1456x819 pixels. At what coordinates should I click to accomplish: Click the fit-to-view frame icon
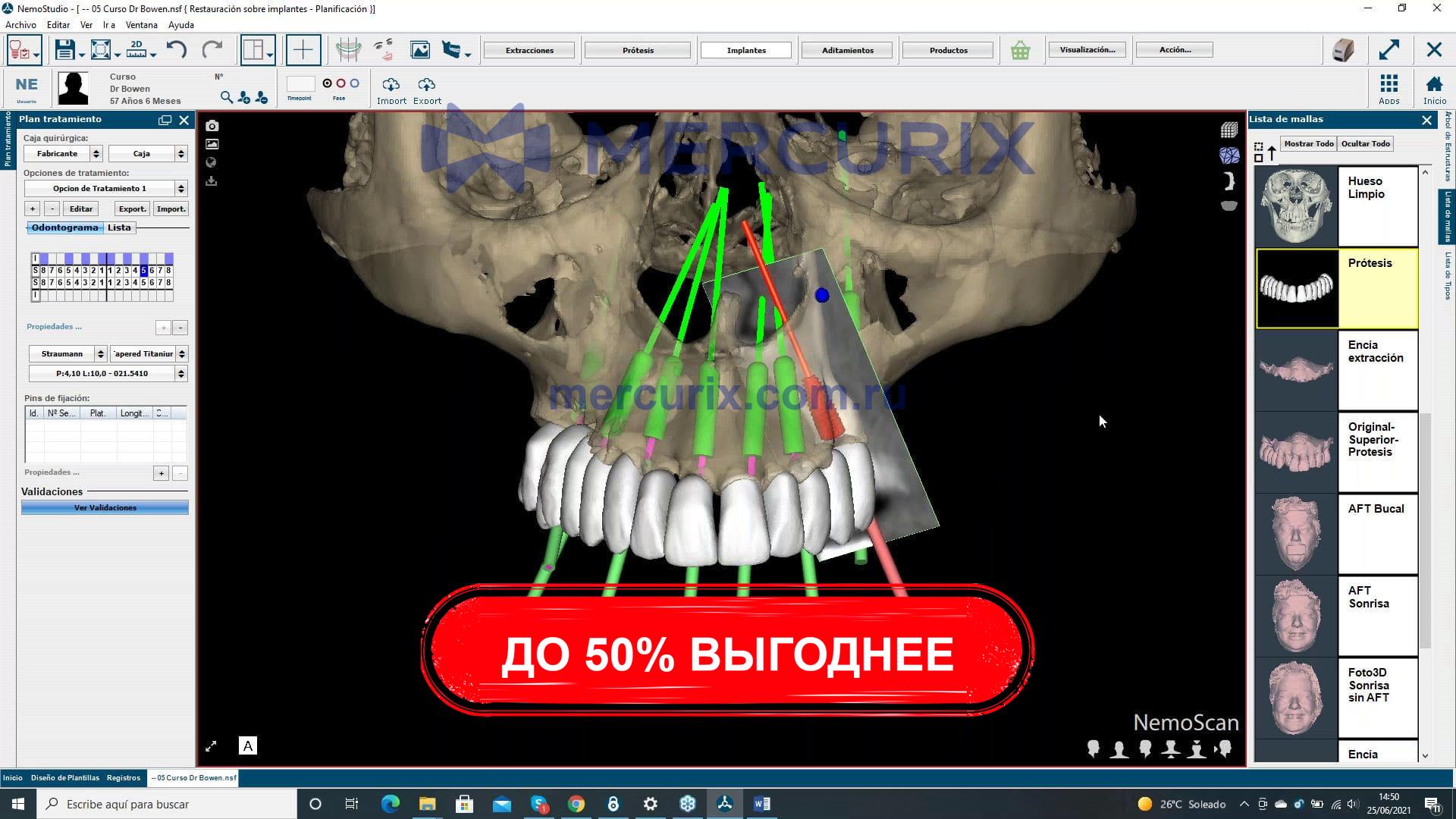pos(100,50)
